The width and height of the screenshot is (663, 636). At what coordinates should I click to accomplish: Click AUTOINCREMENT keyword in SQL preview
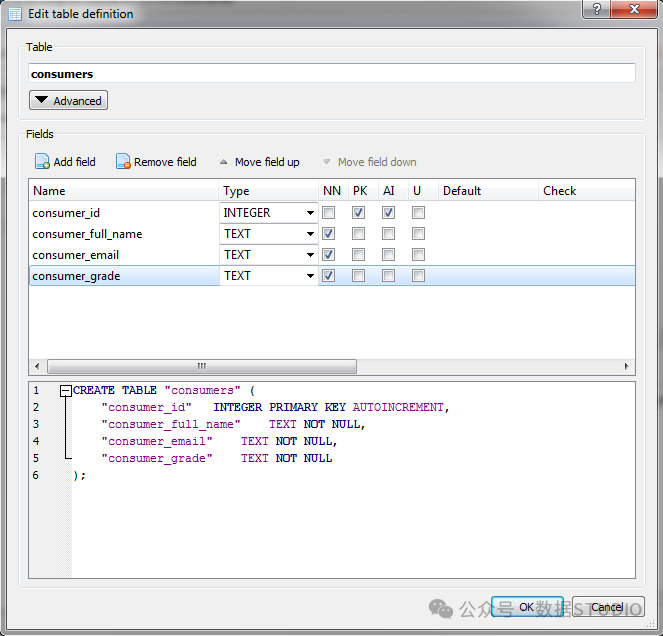398,407
